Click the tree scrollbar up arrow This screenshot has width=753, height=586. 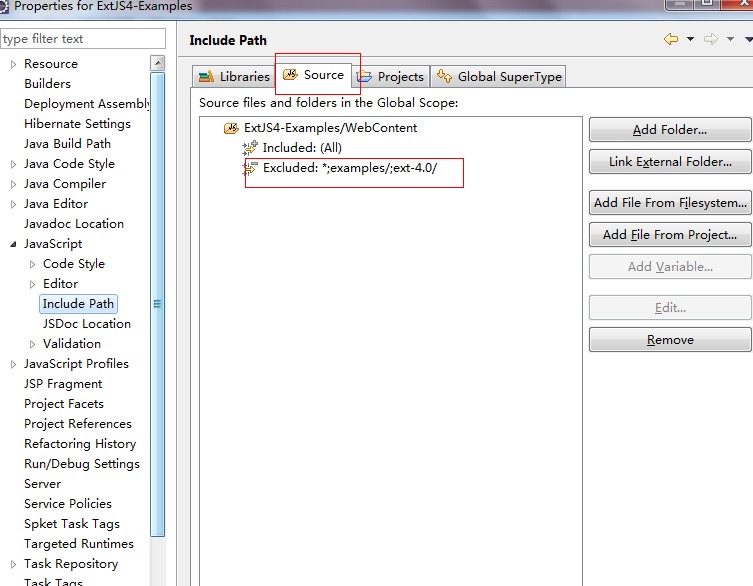point(158,63)
